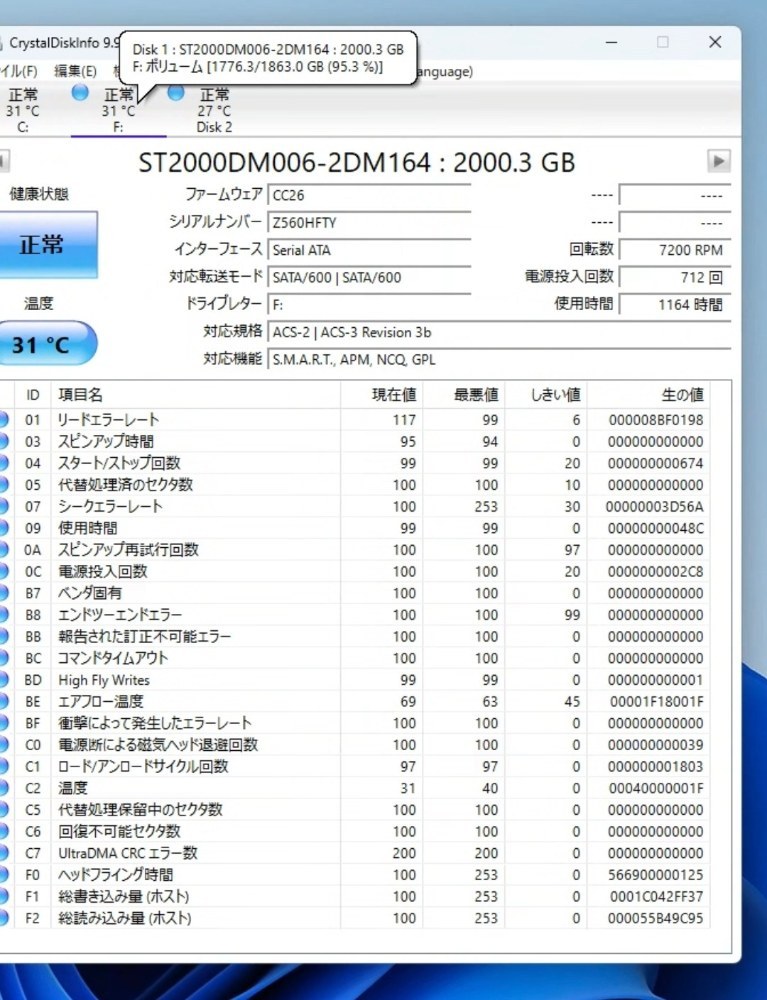The height and width of the screenshot is (1000, 767).
Task: Click the power-on count field 712 回
Action: tap(675, 277)
